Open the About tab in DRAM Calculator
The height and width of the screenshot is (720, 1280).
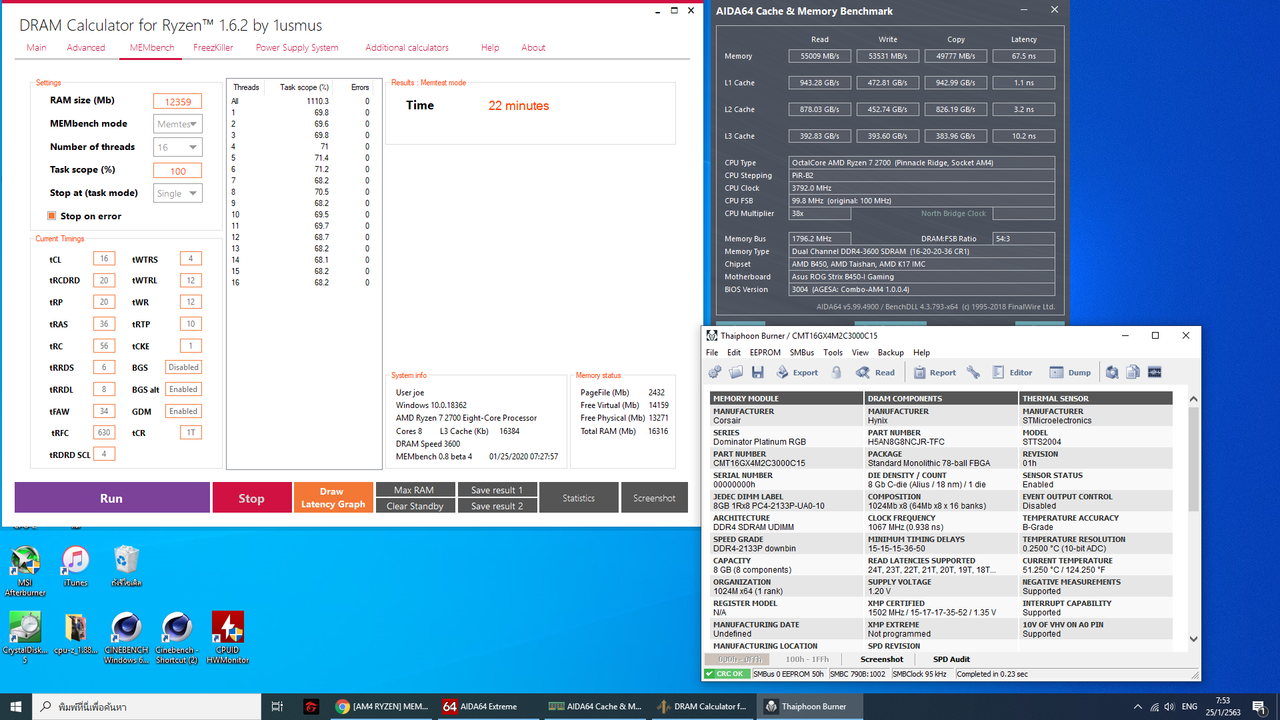(x=533, y=47)
